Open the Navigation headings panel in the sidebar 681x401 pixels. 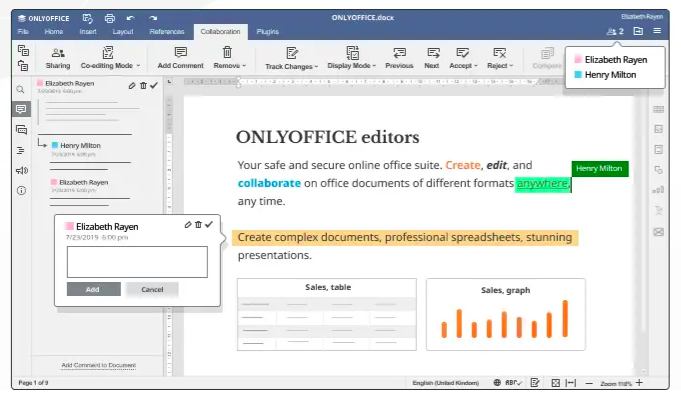(20, 150)
